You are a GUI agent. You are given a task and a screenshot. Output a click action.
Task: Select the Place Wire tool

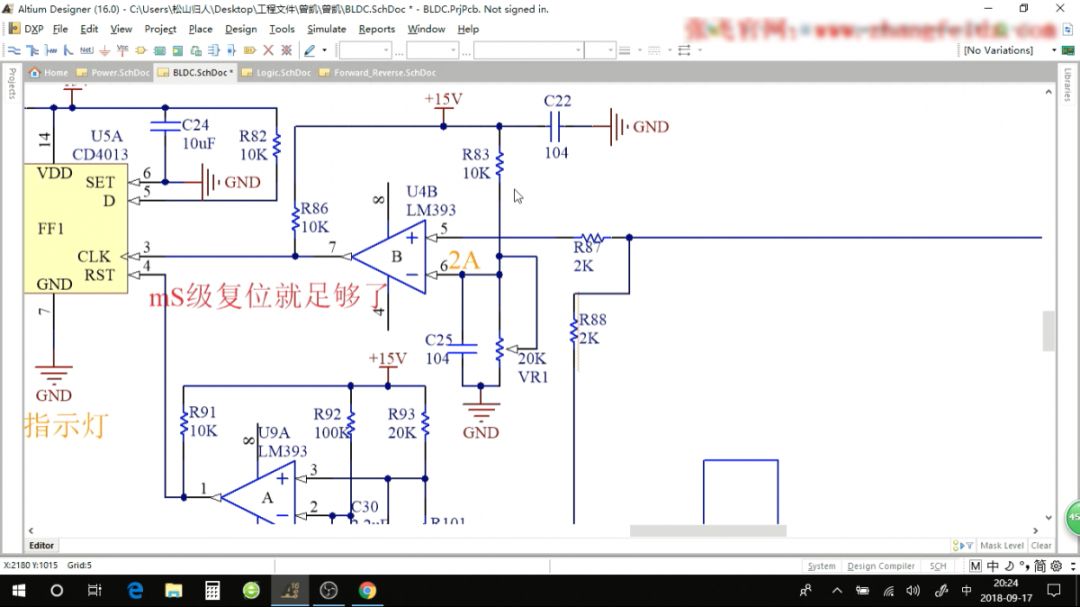pos(14,50)
